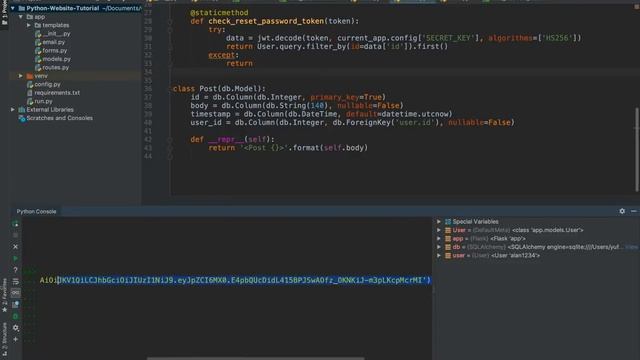This screenshot has height=360, width=640.
Task: Click green Attach Debugger bug icon
Action: (16, 316)
